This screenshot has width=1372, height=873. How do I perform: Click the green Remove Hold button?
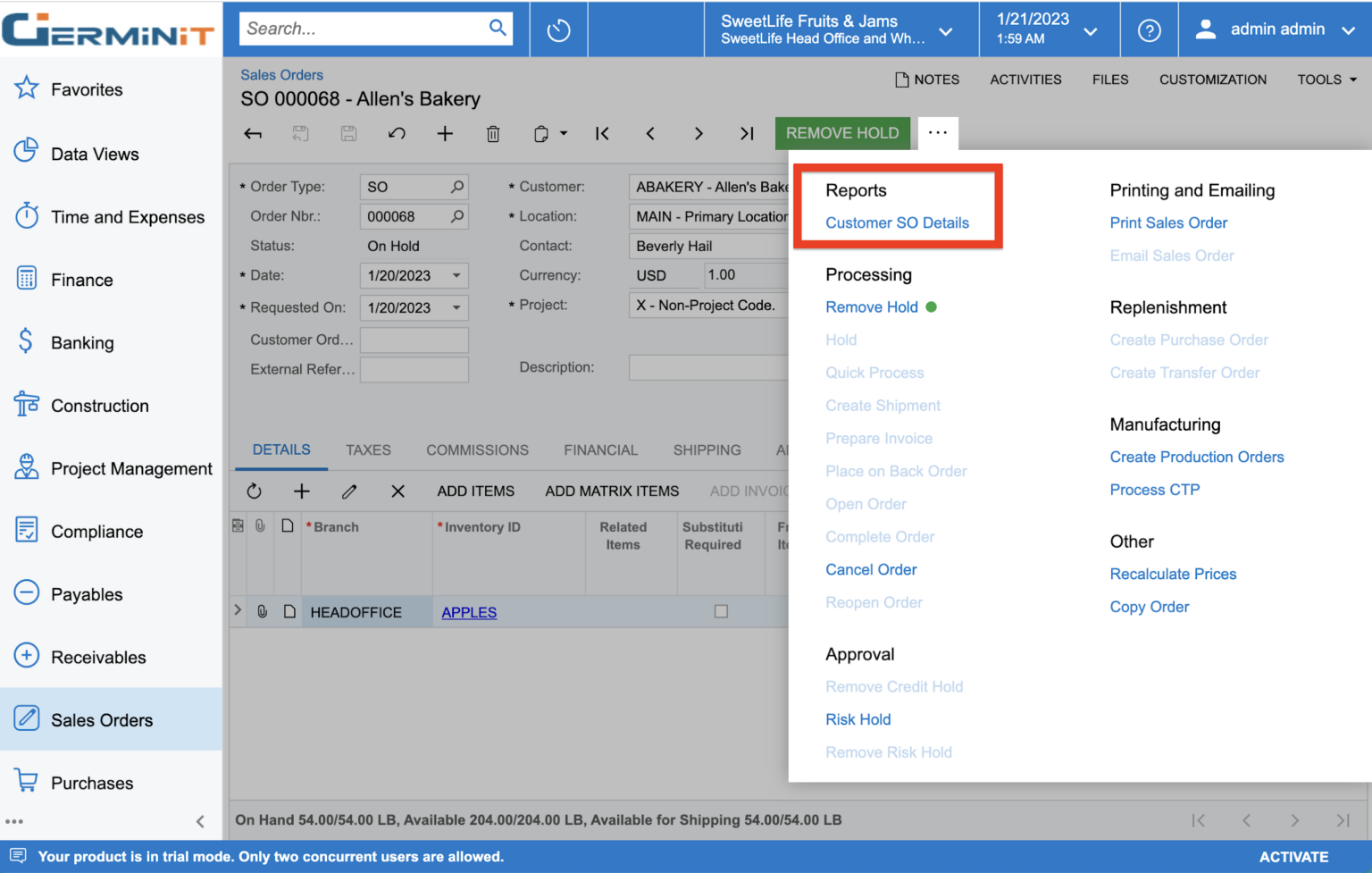[842, 133]
